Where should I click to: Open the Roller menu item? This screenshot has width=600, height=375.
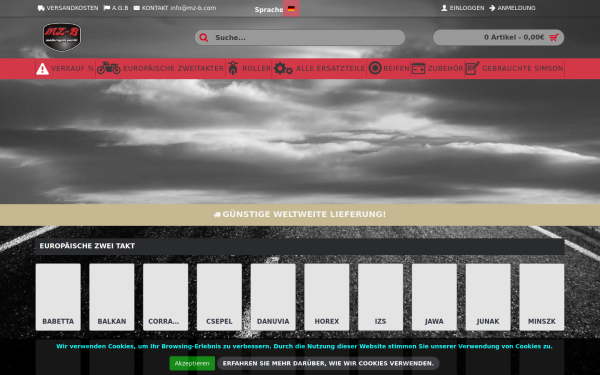tap(249, 68)
